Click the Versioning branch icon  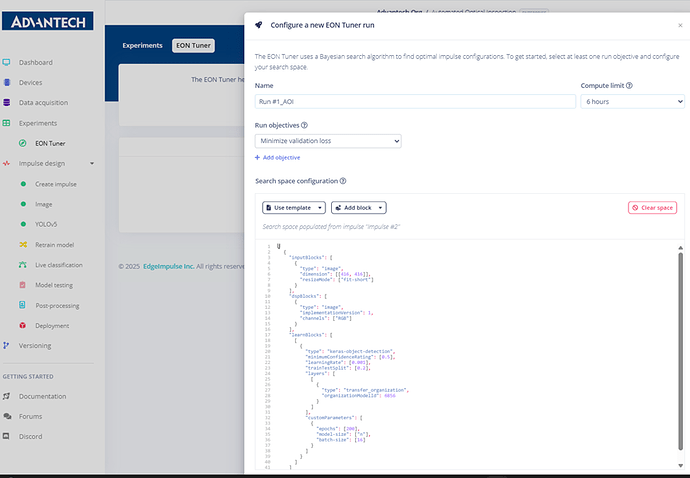point(6,346)
